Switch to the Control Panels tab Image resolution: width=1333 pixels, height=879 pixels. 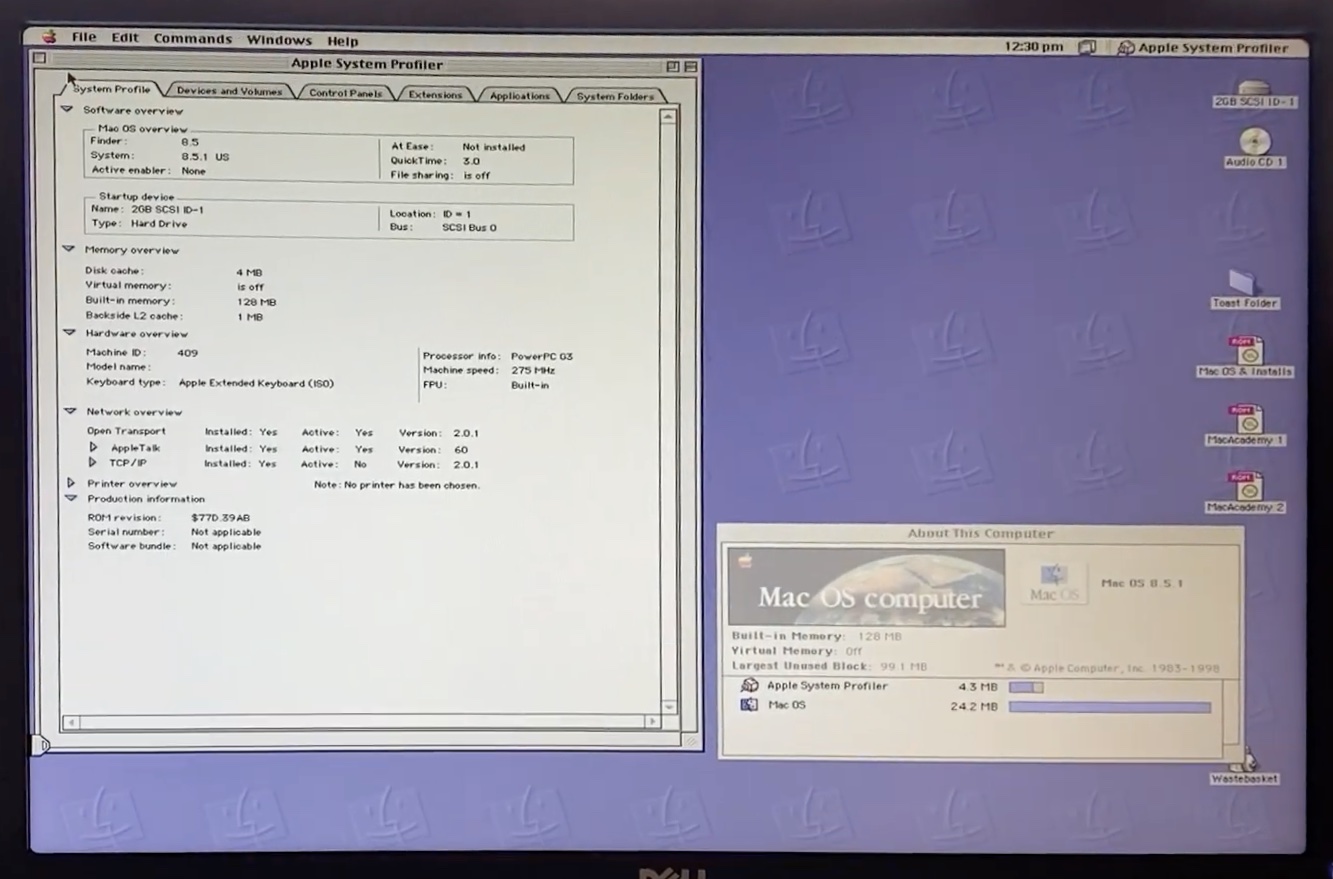pyautogui.click(x=345, y=93)
